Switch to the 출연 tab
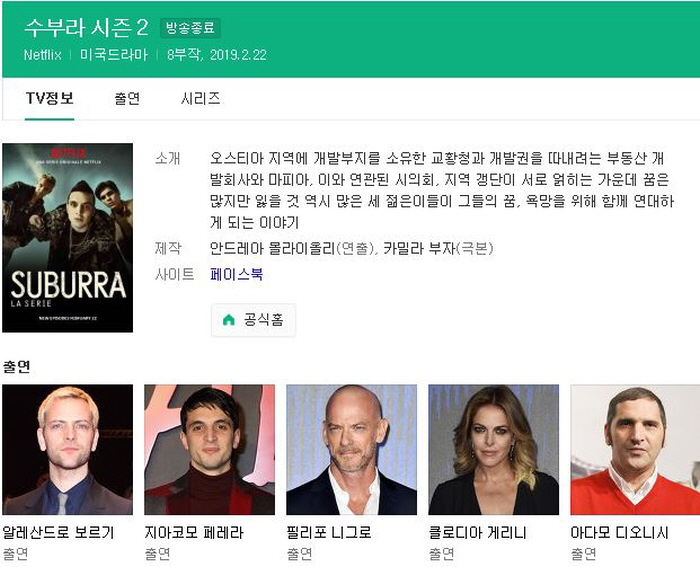Image resolution: width=700 pixels, height=567 pixels. point(127,98)
